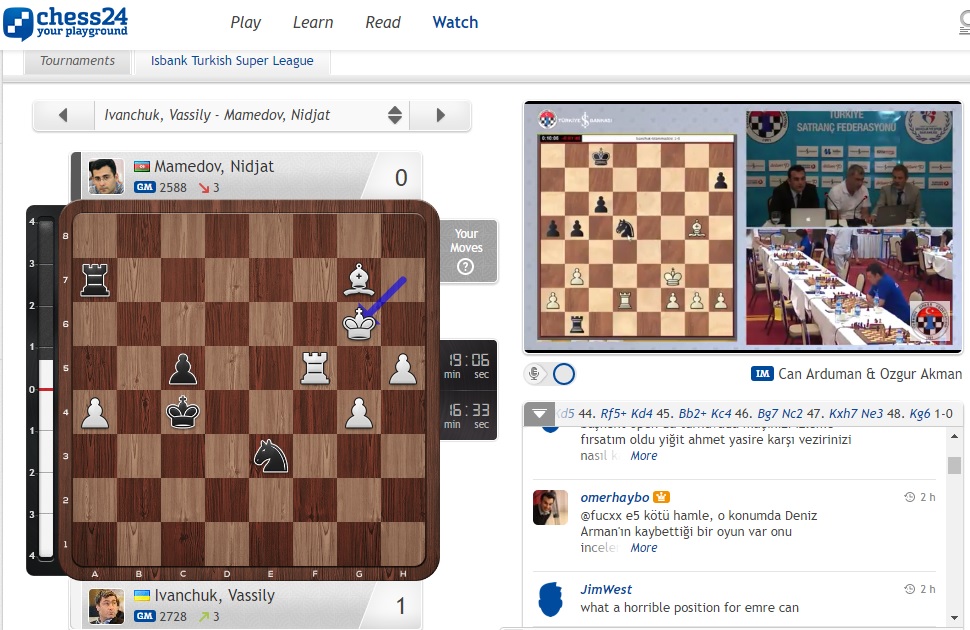Click Mamedov's player photo
The height and width of the screenshot is (630, 970).
[106, 176]
